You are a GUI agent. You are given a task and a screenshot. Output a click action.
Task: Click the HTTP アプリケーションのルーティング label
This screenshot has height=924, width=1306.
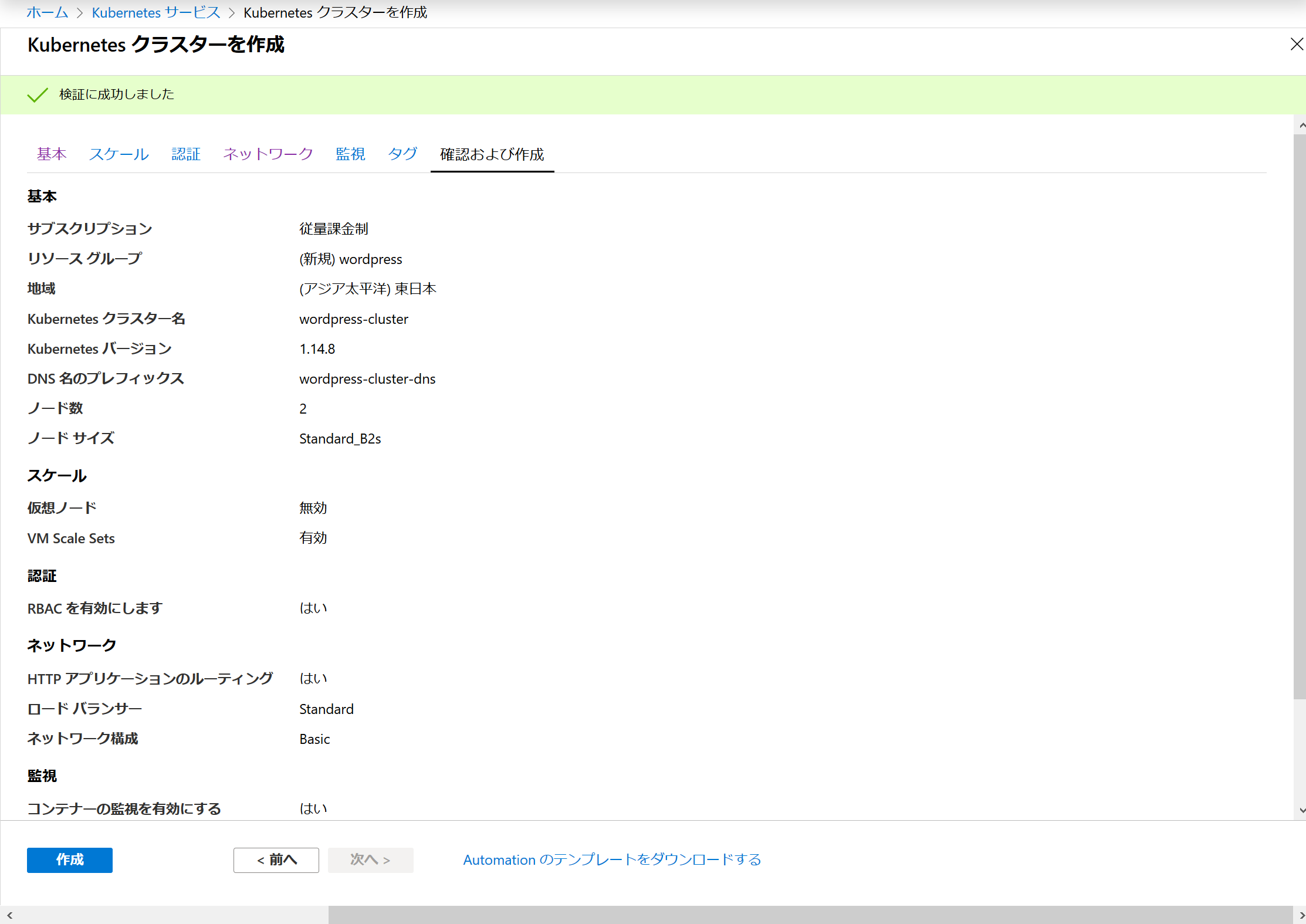[x=150, y=679]
